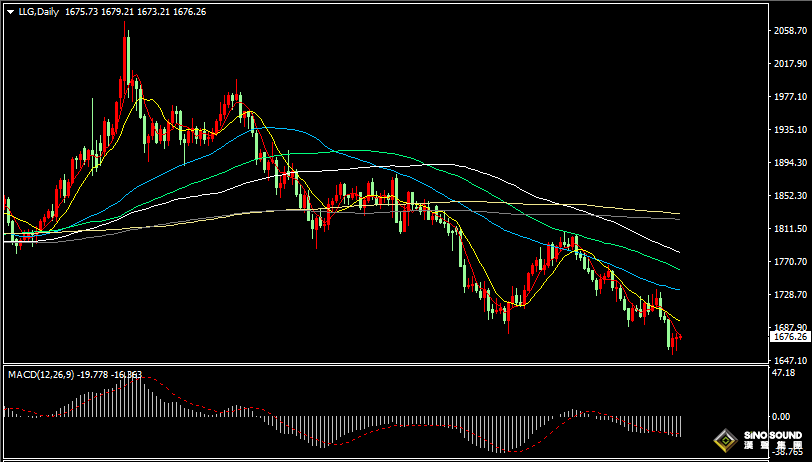Click the tallest MACD histogram bar
The width and height of the screenshot is (812, 462).
124,397
